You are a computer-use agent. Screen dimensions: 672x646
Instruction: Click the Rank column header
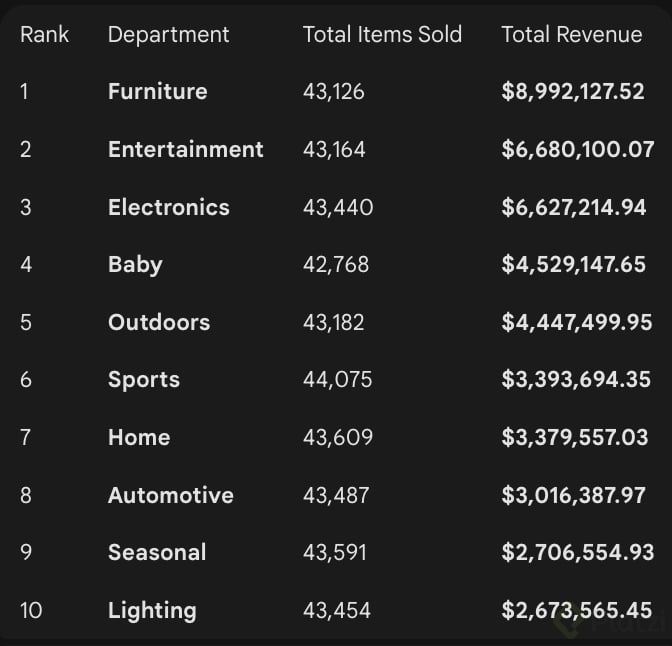45,34
